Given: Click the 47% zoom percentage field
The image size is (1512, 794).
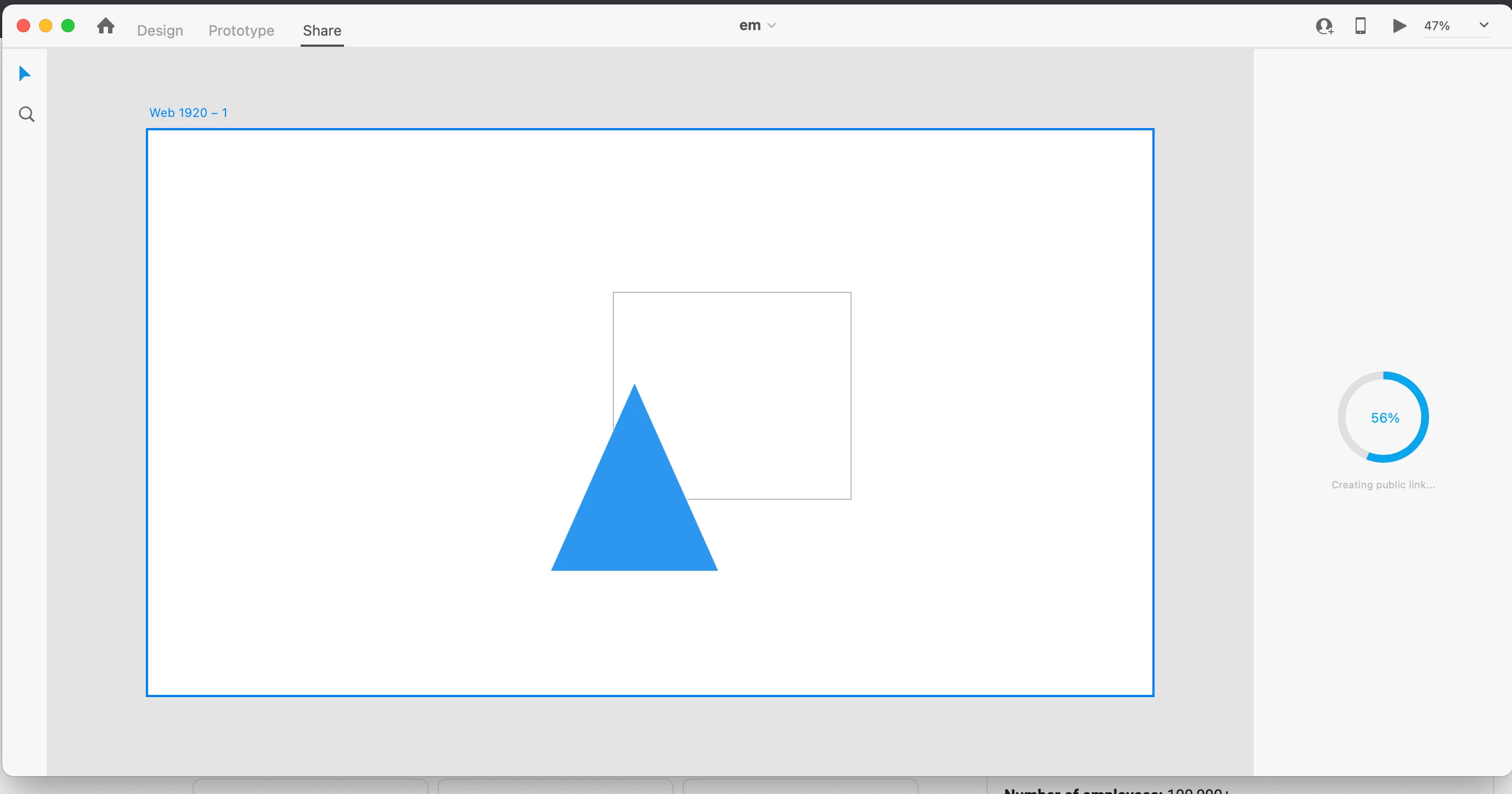Looking at the screenshot, I should (1437, 26).
